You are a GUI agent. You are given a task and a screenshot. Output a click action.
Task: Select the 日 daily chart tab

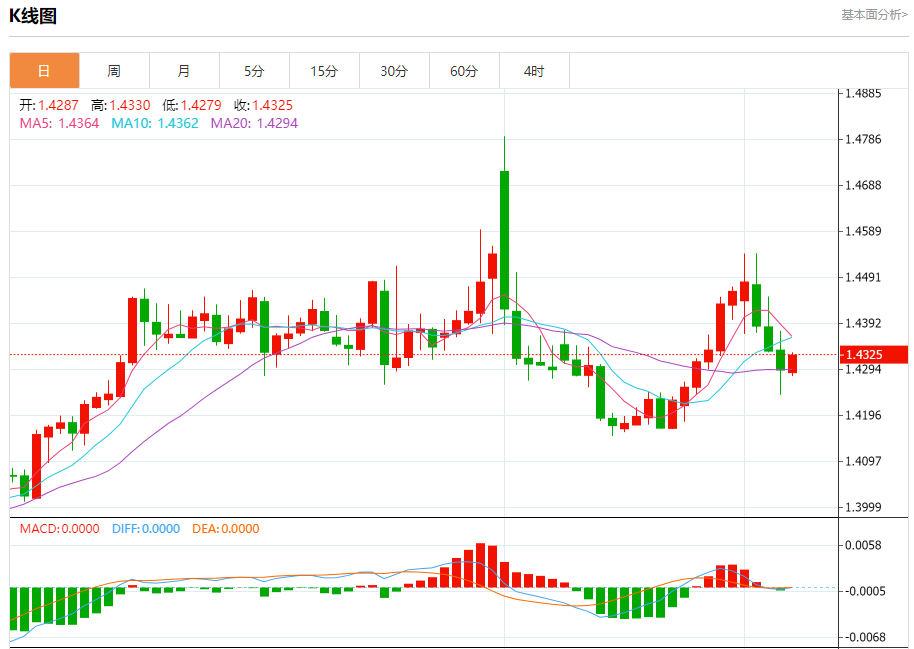(x=44, y=71)
